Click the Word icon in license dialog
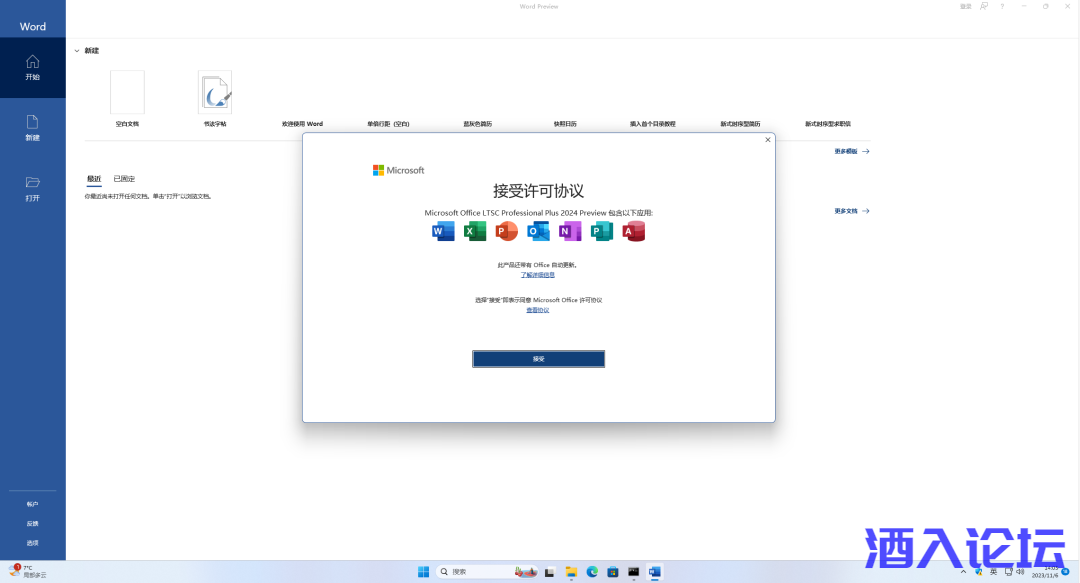 443,231
